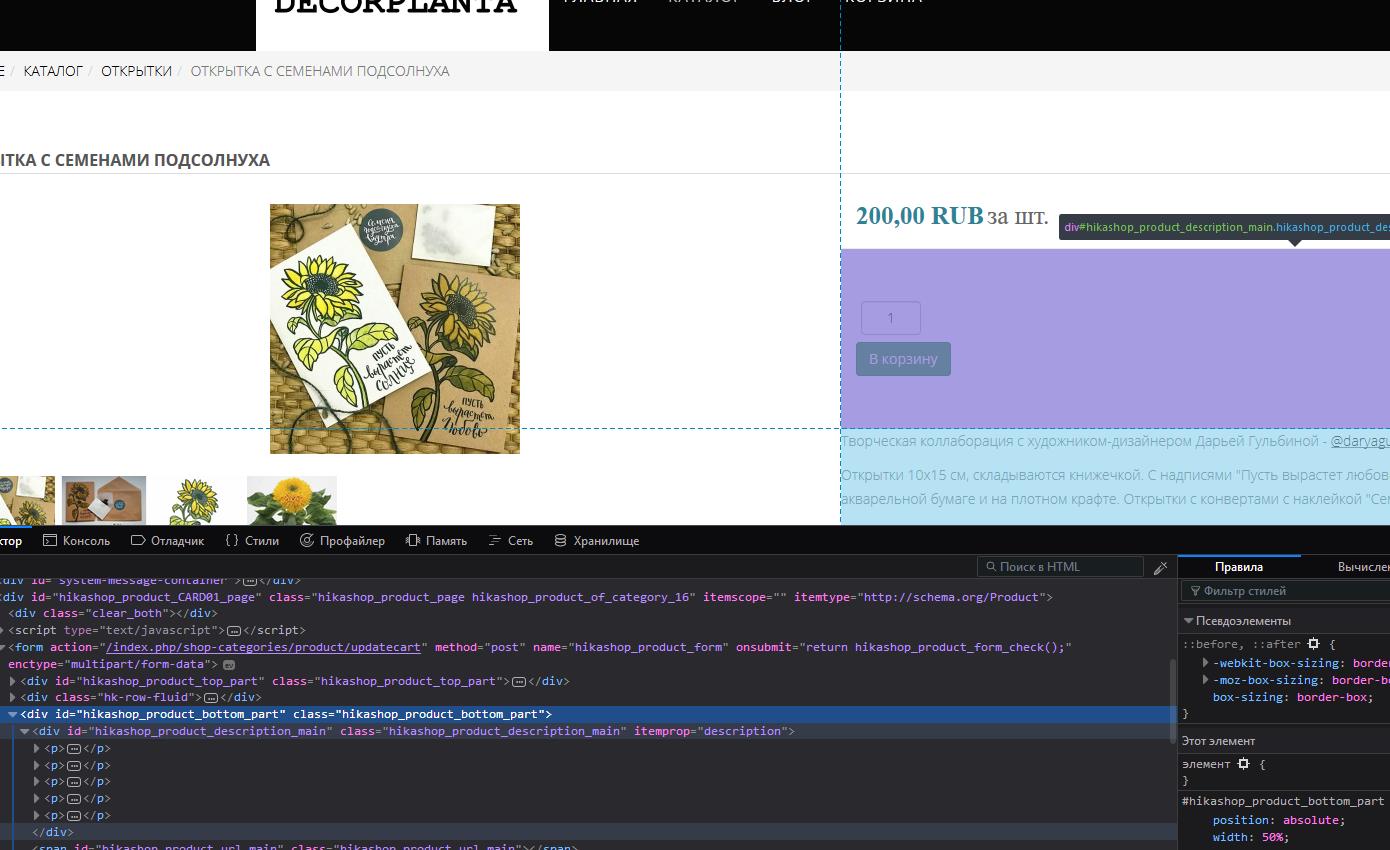1390x850 pixels.
Task: Collapse the hikashop_product_bottom_part div node
Action: click(x=13, y=715)
